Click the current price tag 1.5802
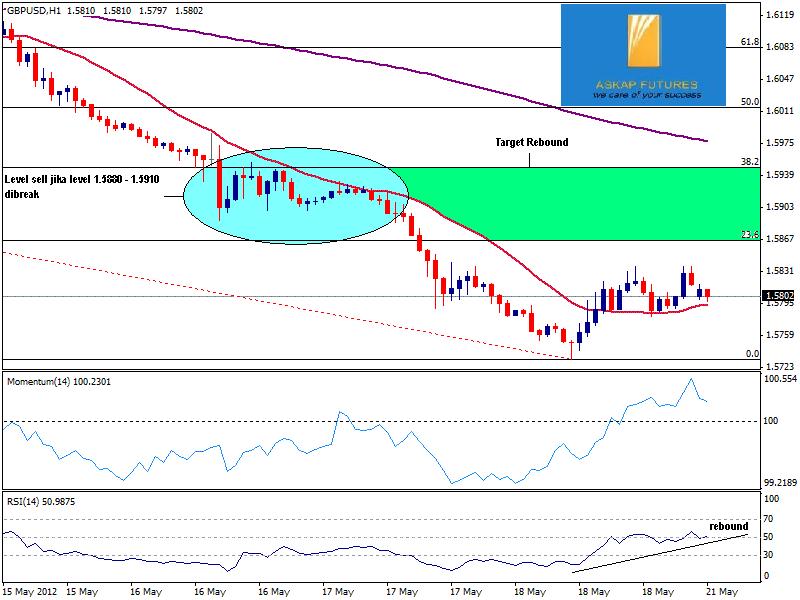The image size is (800, 600). pos(779,296)
